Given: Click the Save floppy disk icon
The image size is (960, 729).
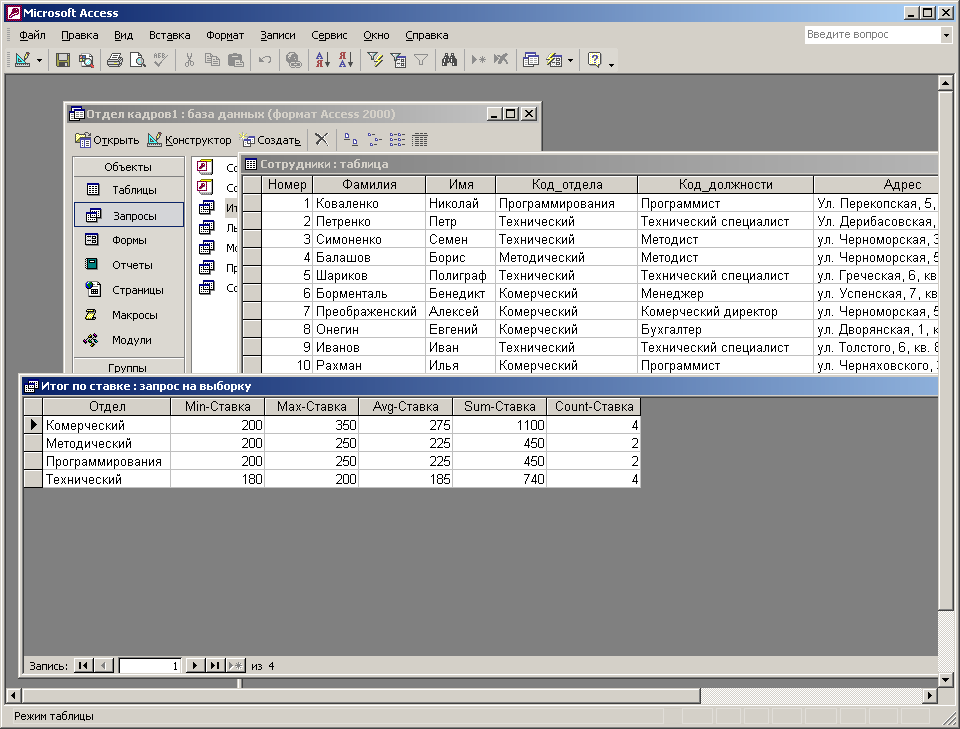Looking at the screenshot, I should [x=62, y=60].
